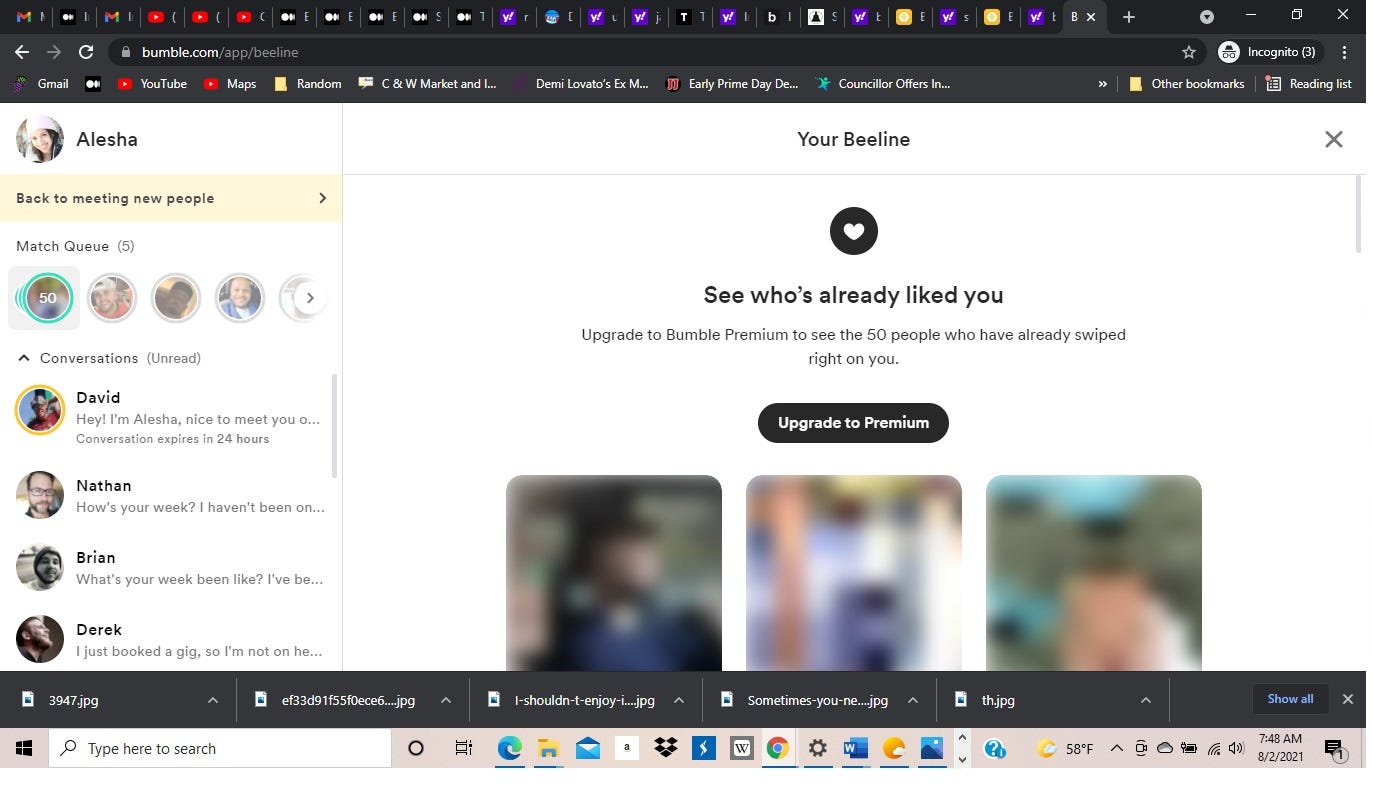
Task: Open the Chrome three-dot menu
Action: [x=1344, y=52]
